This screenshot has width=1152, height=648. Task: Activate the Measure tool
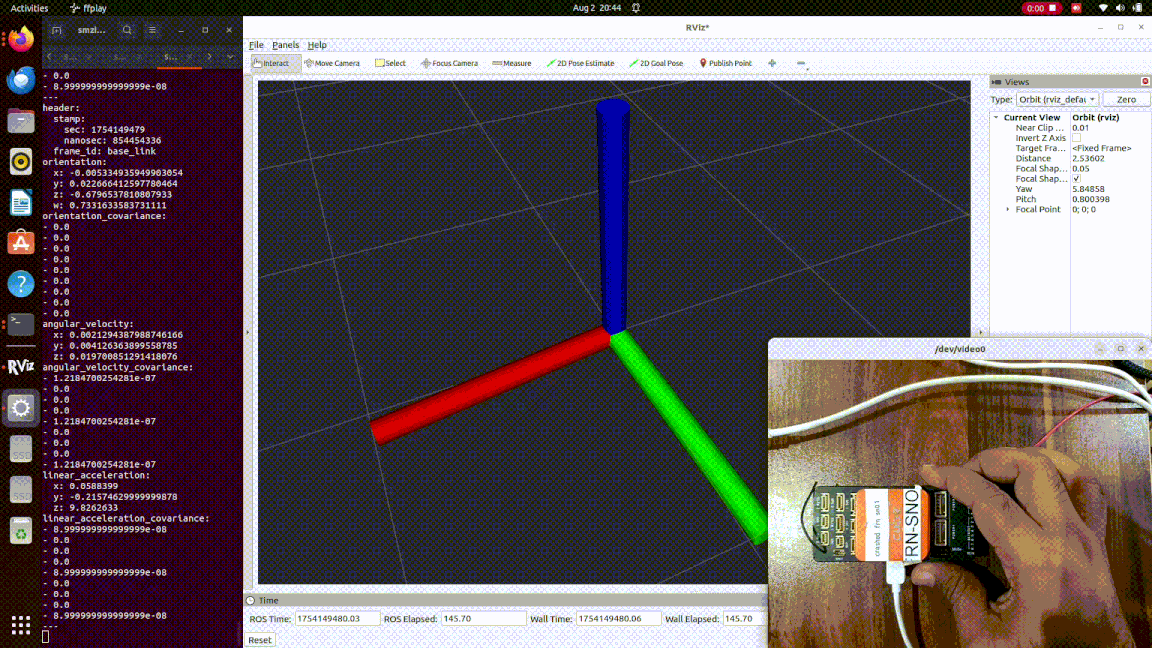click(512, 62)
